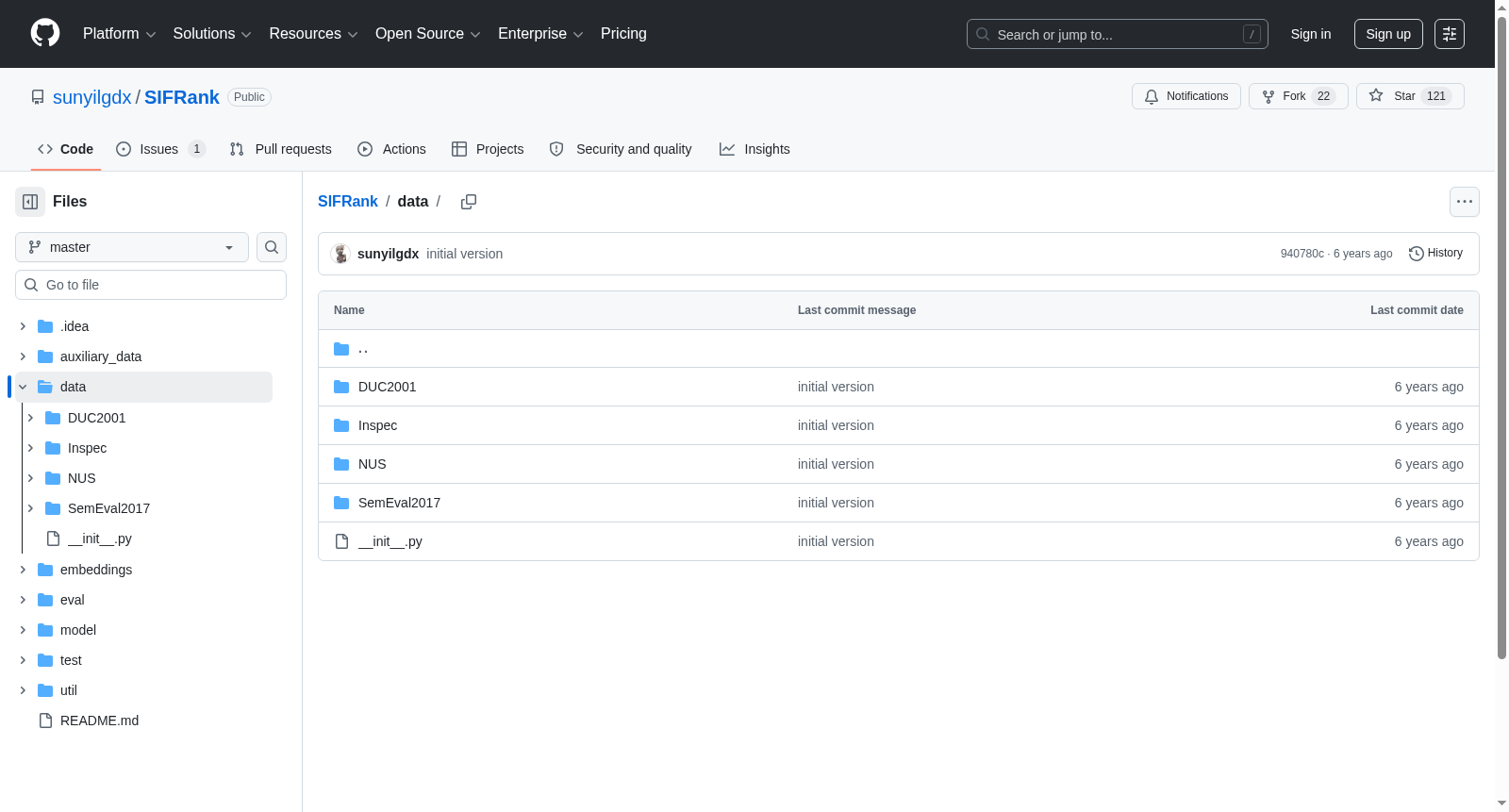The height and width of the screenshot is (812, 1509).
Task: Open the sunyilgdx owner profile link
Action: (92, 97)
